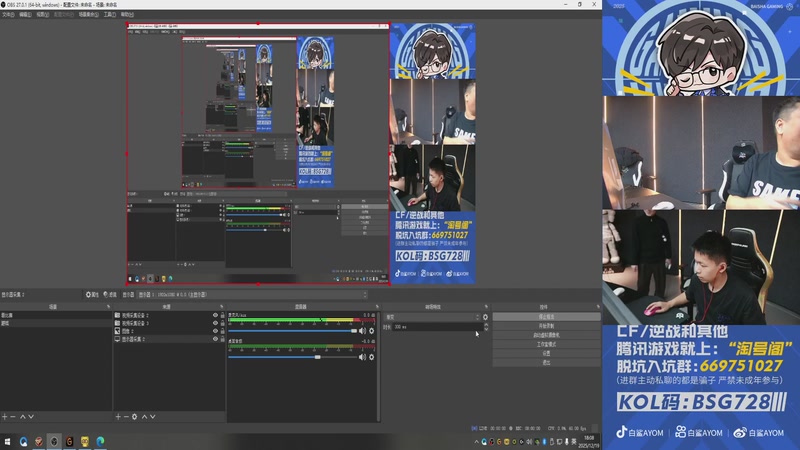This screenshot has height=450, width=800.
Task: Open the Windows Start menu
Action: point(7,441)
